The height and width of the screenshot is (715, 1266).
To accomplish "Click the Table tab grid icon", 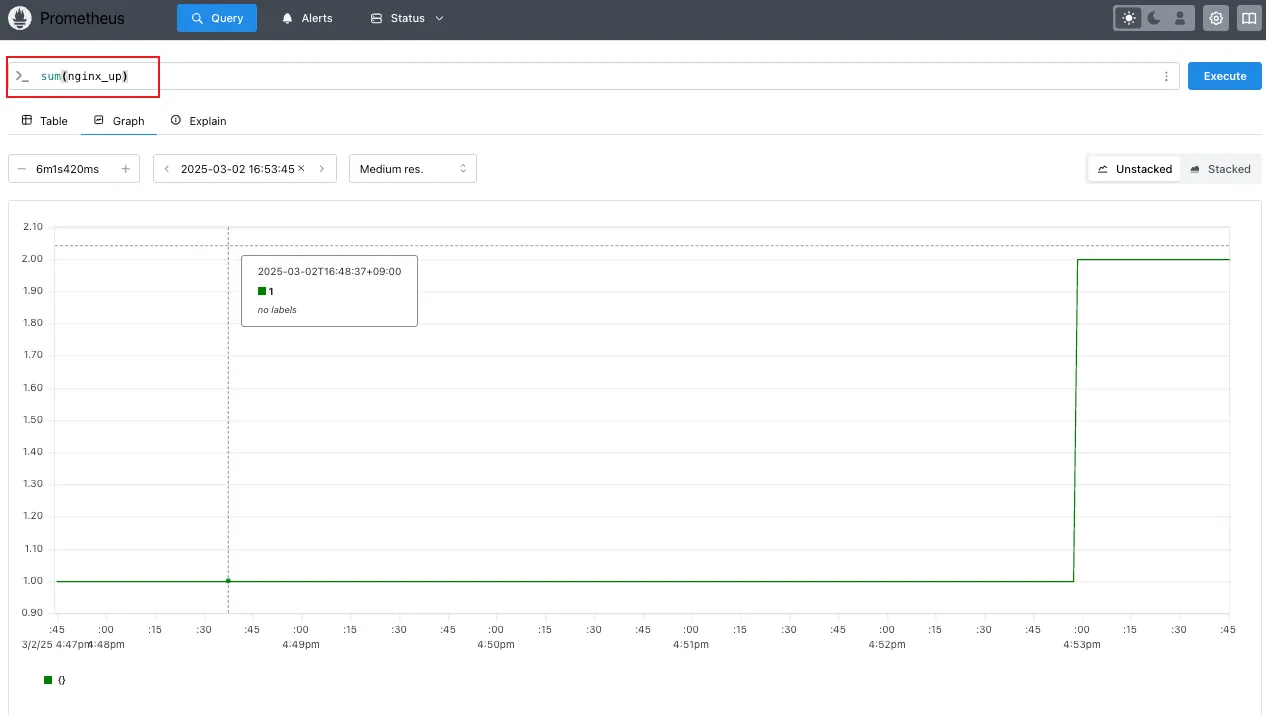I will click(x=27, y=120).
